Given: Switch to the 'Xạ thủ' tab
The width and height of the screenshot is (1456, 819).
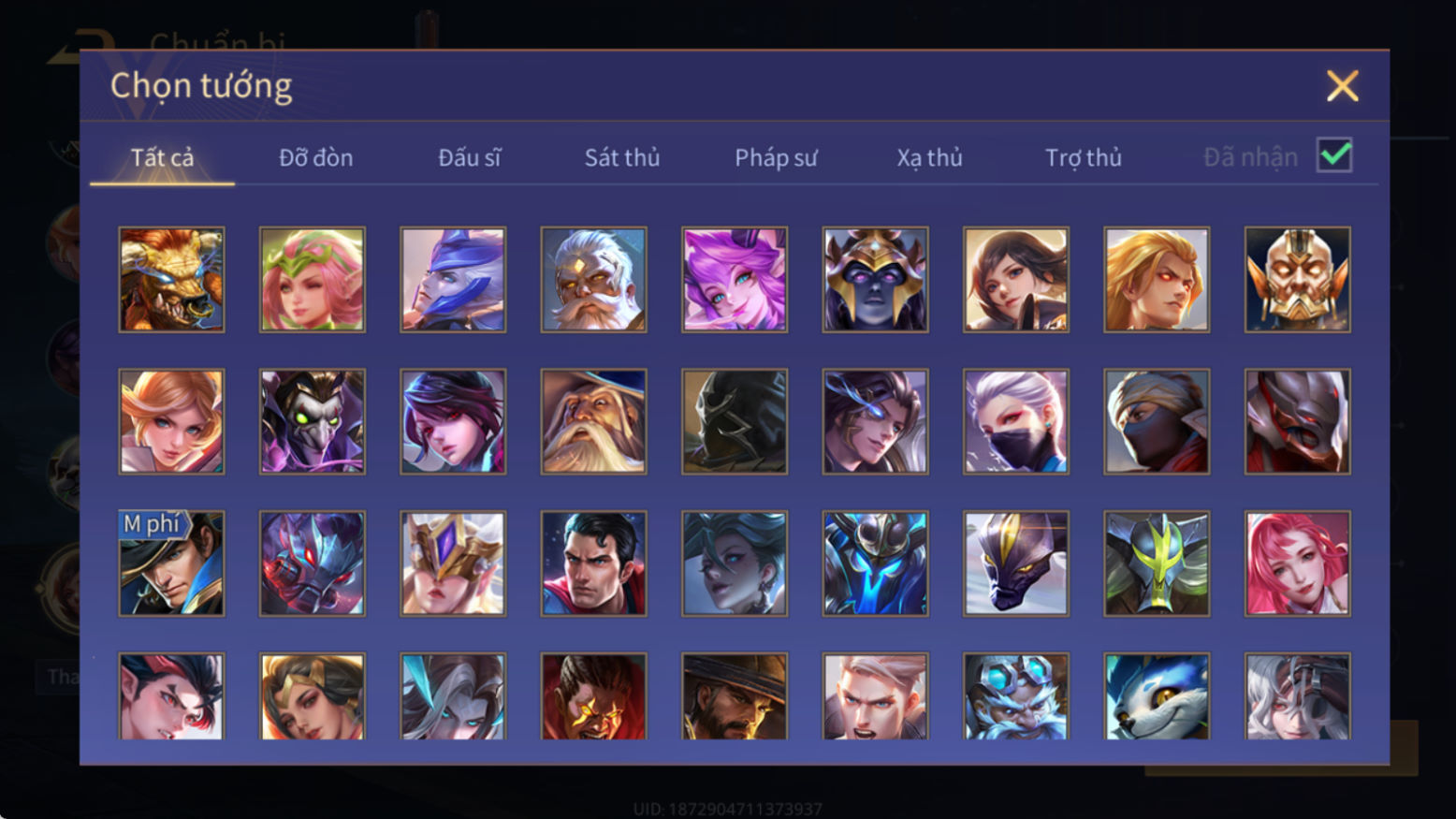Looking at the screenshot, I should click(x=929, y=157).
